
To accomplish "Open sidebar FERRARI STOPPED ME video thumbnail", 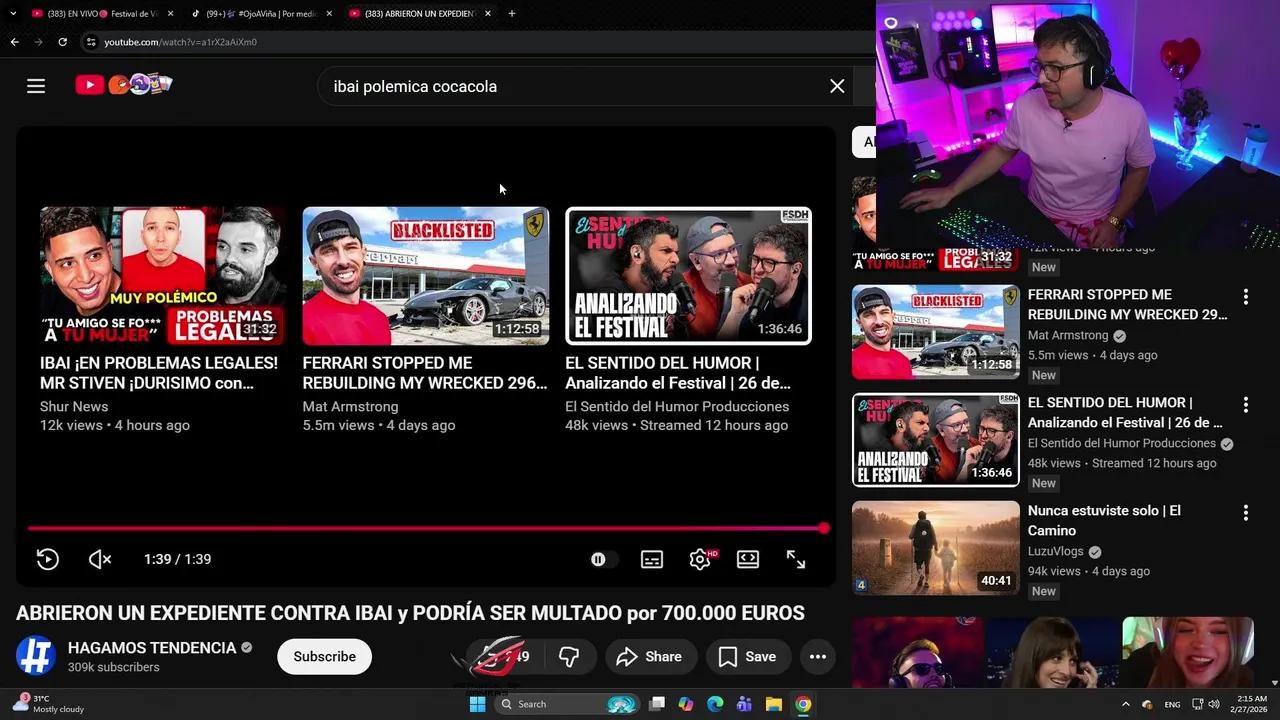I will click(x=936, y=332).
